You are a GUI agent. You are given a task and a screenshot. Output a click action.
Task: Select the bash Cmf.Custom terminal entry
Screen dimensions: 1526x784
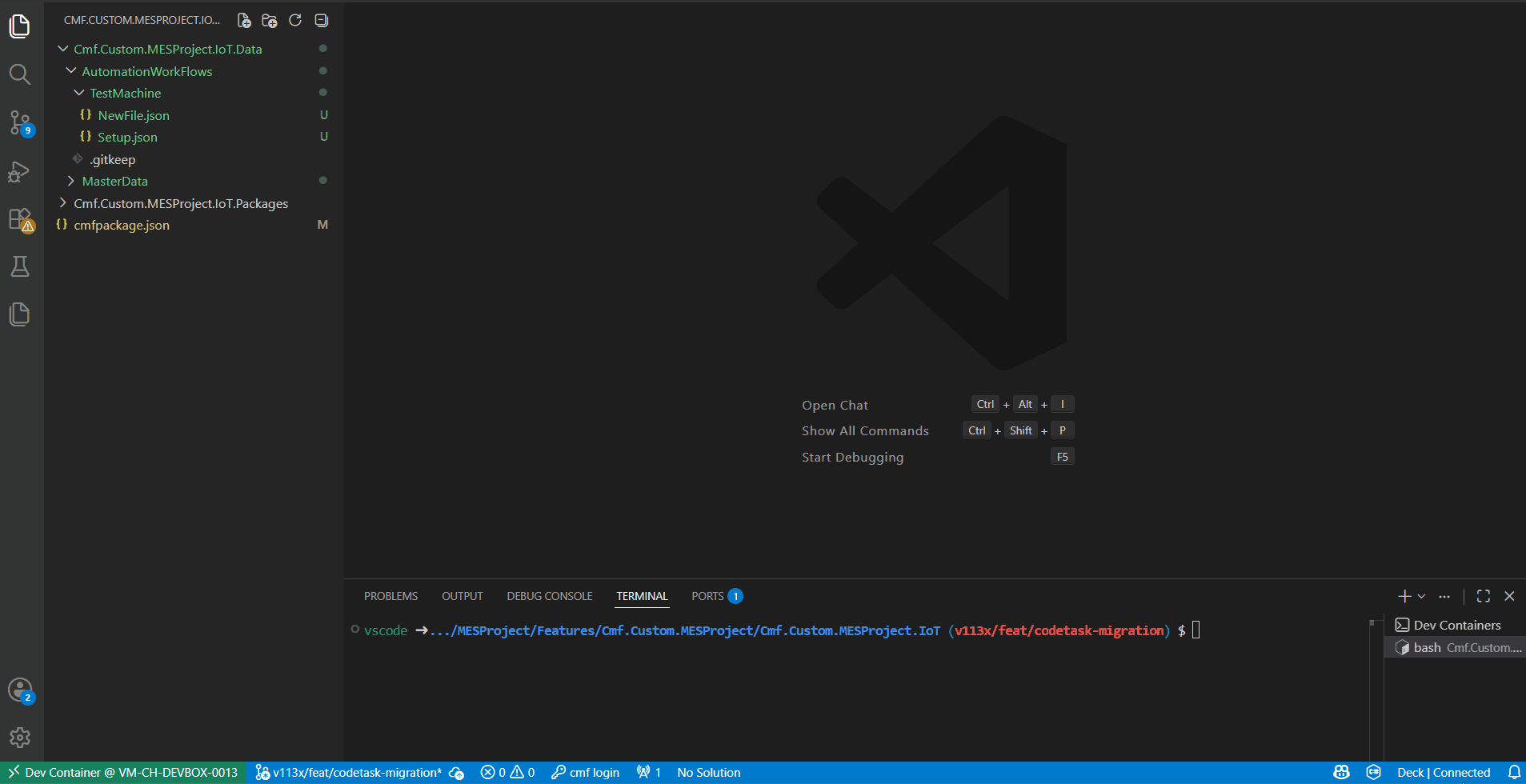click(1455, 647)
